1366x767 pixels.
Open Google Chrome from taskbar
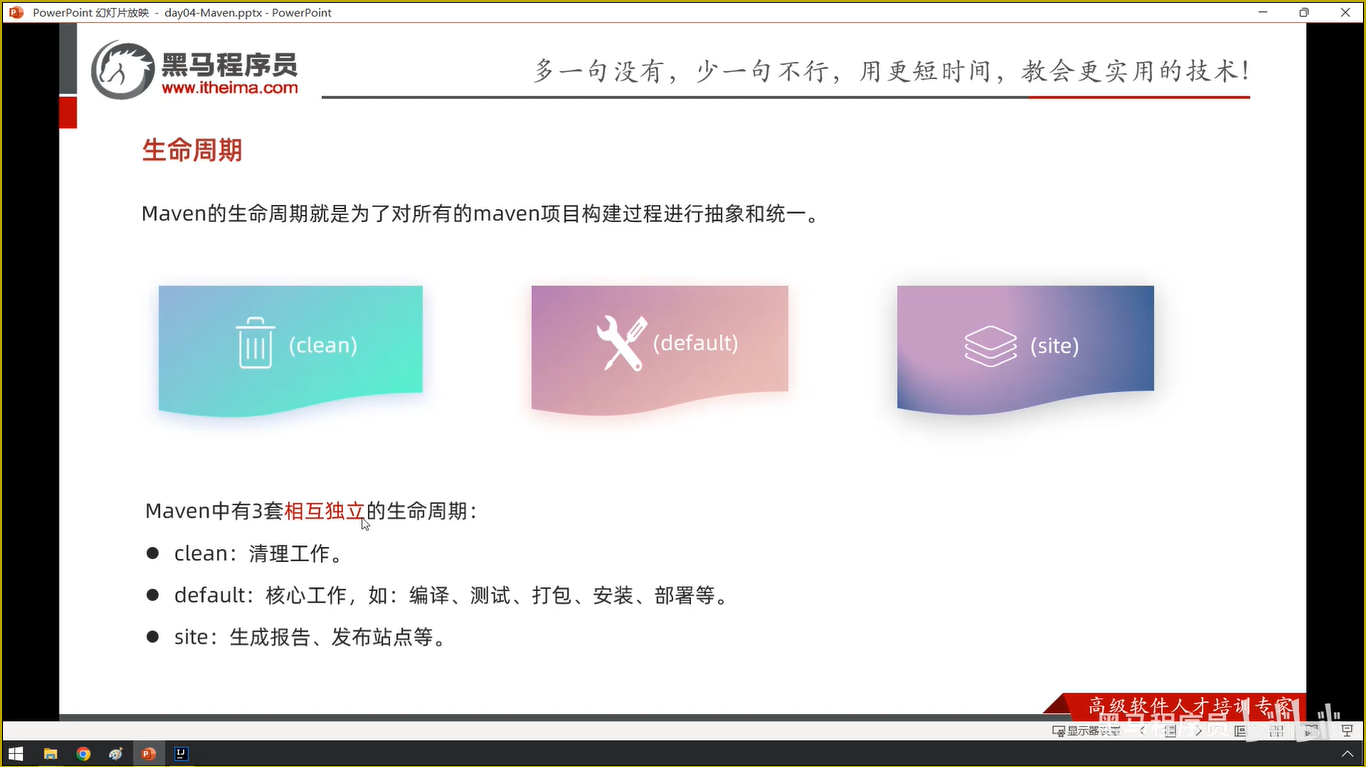(x=83, y=754)
